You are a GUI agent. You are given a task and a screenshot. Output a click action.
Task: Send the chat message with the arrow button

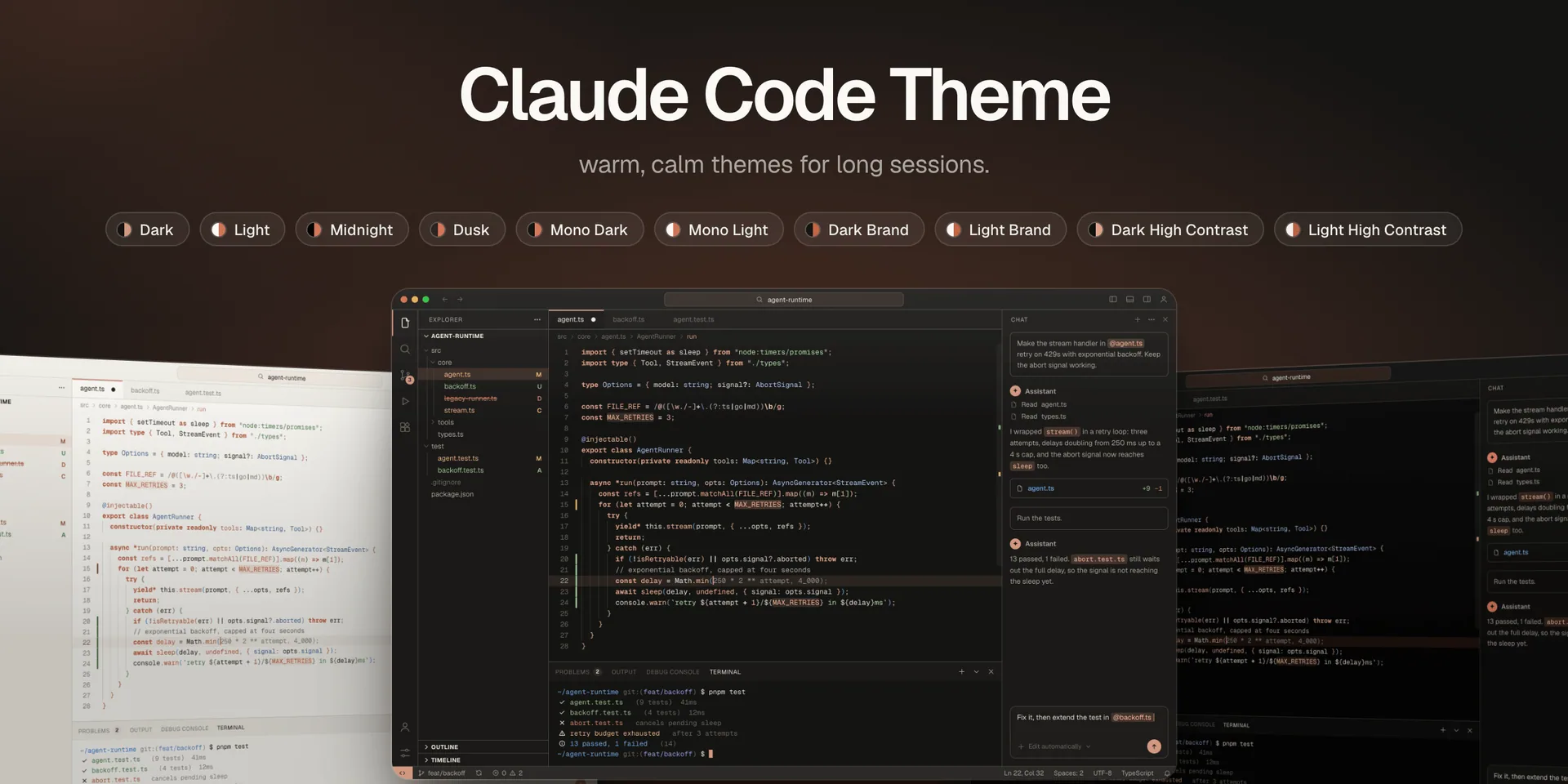(x=1154, y=746)
